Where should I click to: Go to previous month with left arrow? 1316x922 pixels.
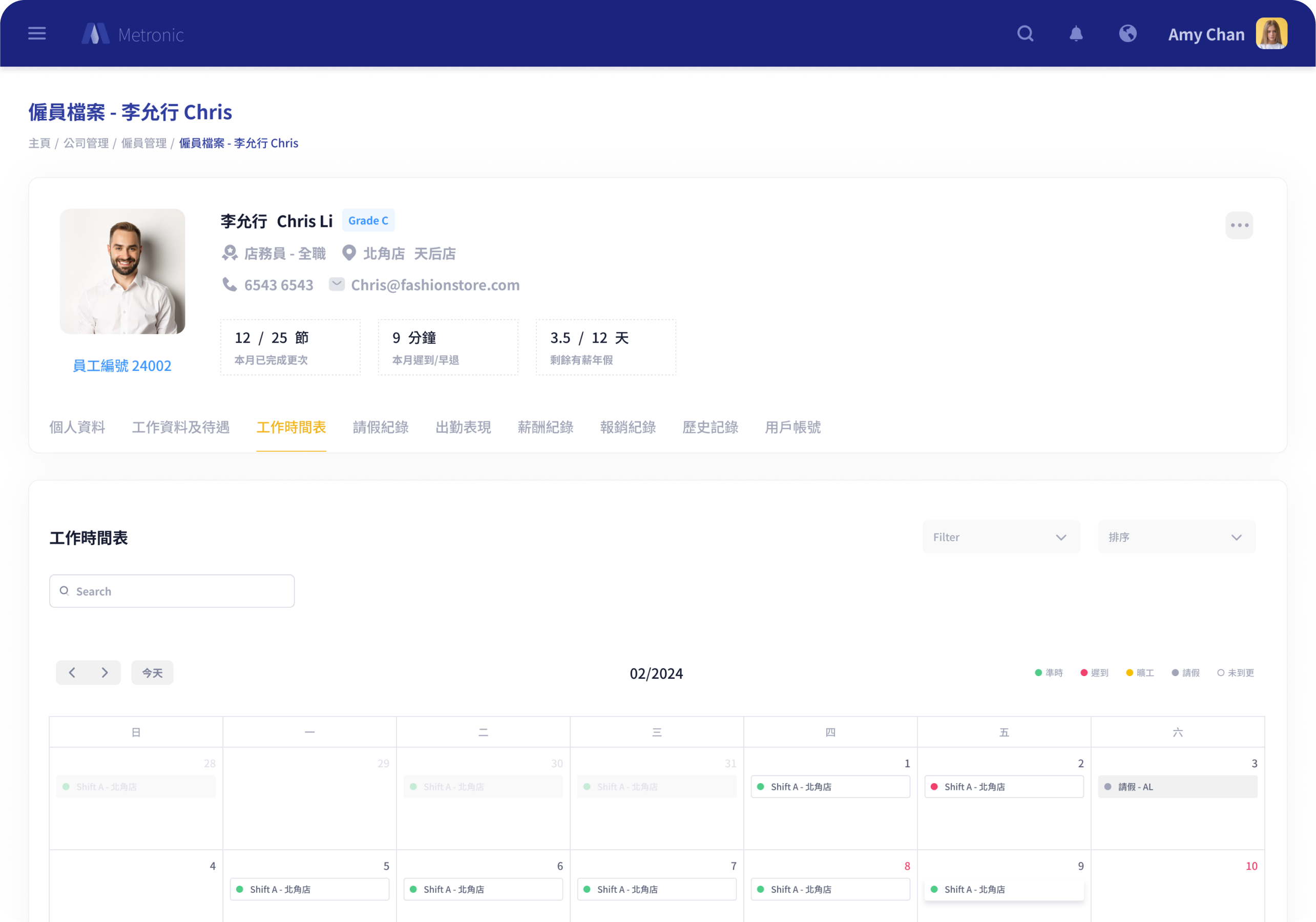point(72,672)
